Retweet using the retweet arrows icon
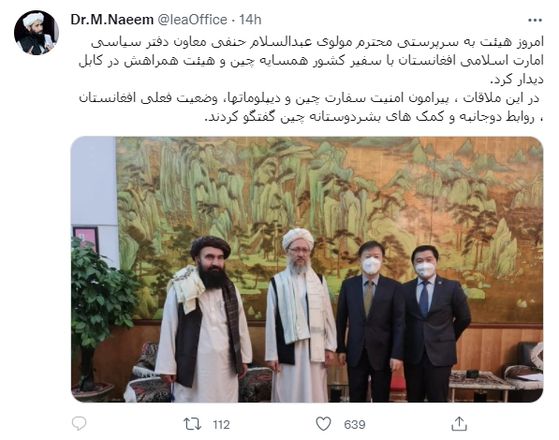The height and width of the screenshot is (440, 559). 192,424
